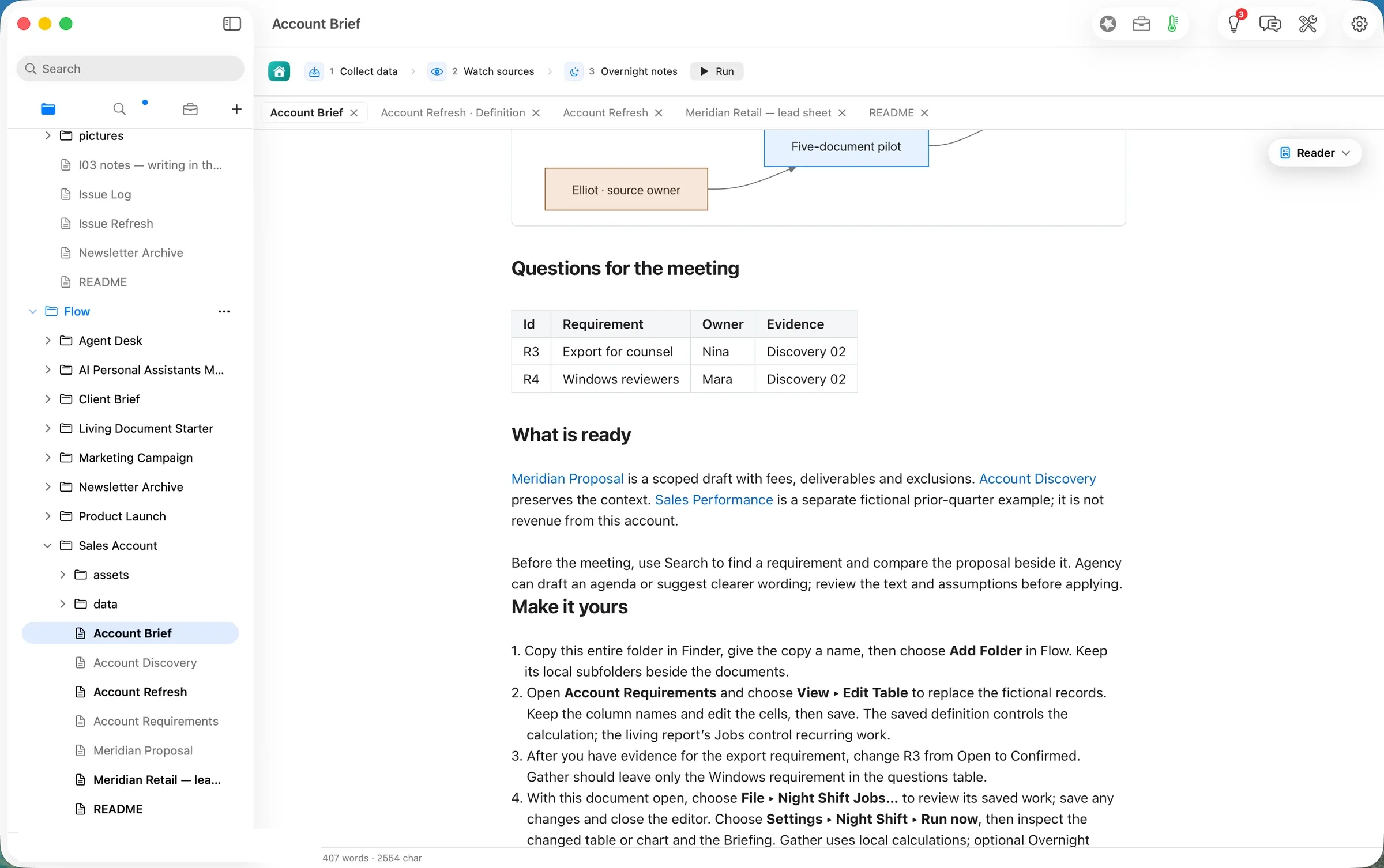Open the Account Discovery link in text
This screenshot has height=868, width=1384.
(1037, 478)
